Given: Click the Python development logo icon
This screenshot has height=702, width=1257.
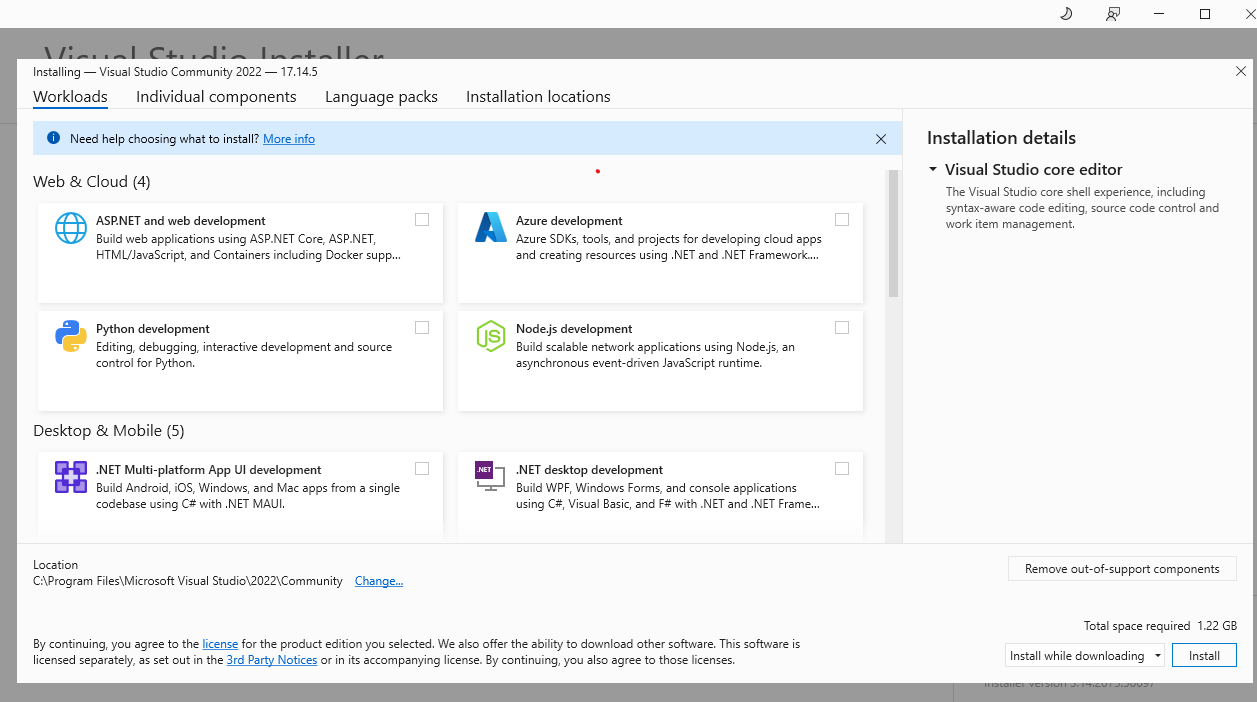Looking at the screenshot, I should tap(71, 337).
